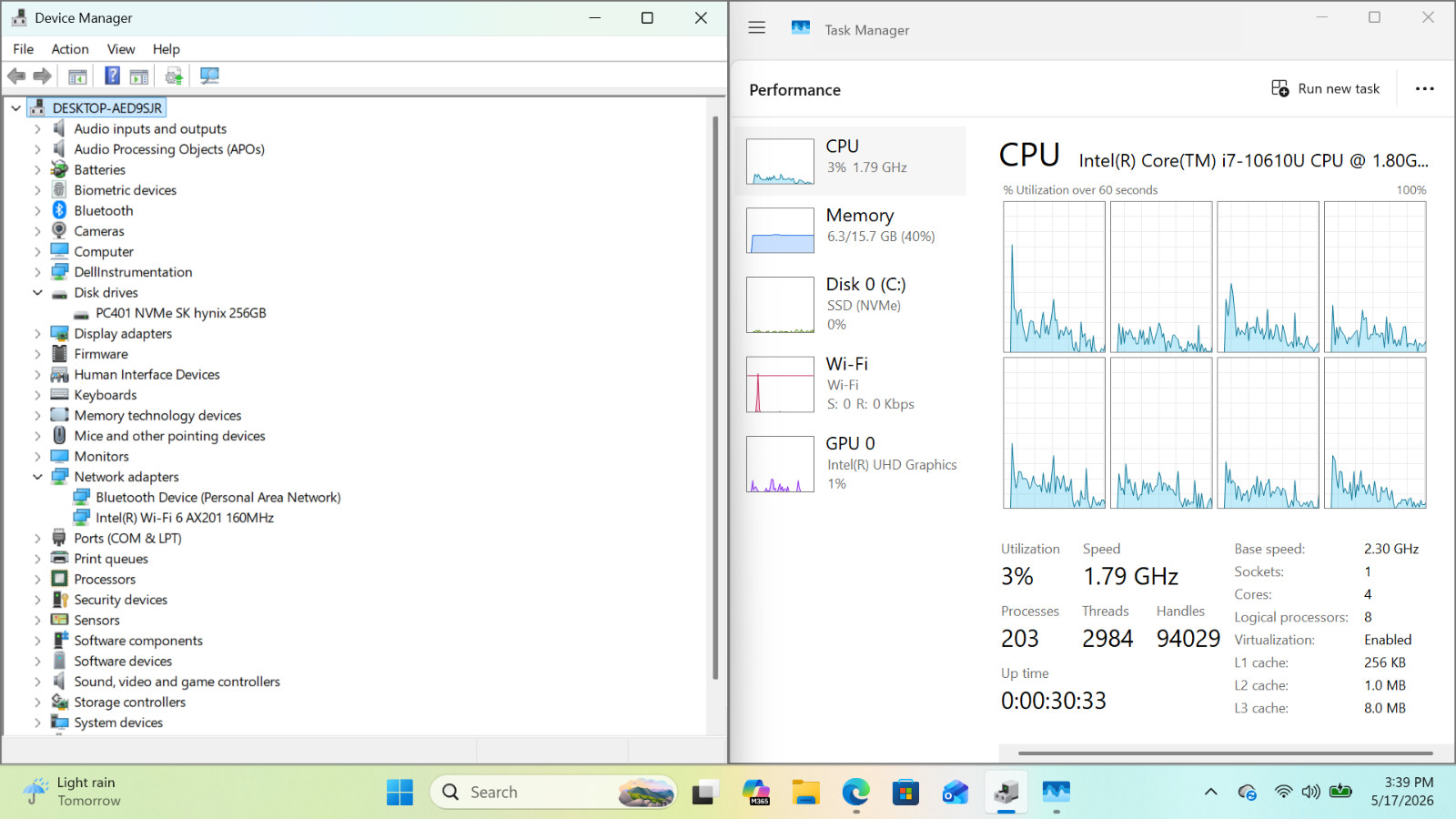Collapse the Disk drives category
The image size is (1456, 819).
[37, 292]
